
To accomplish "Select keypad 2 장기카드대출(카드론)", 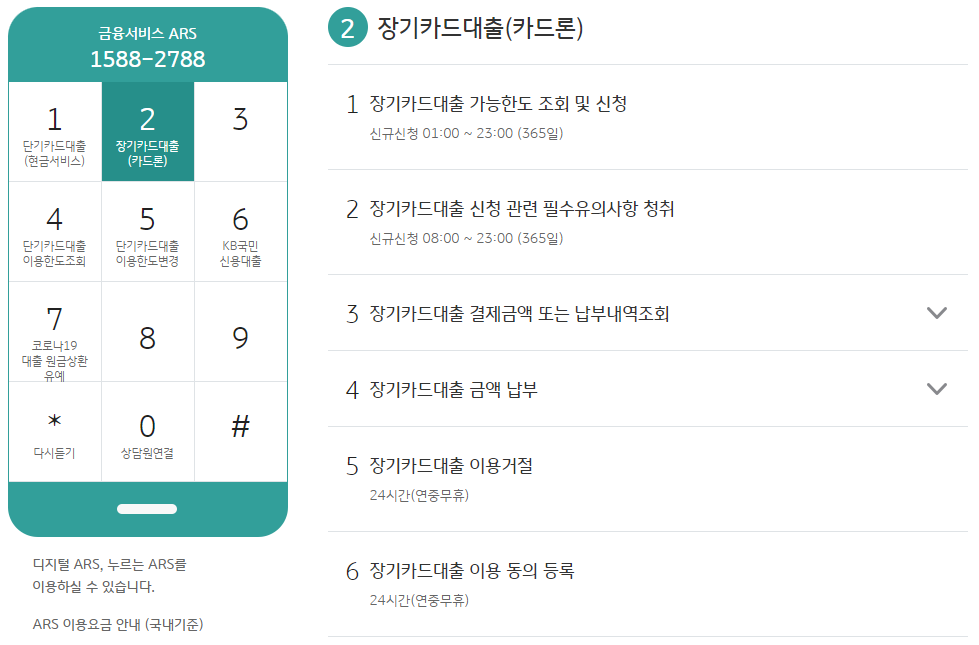I will click(148, 132).
